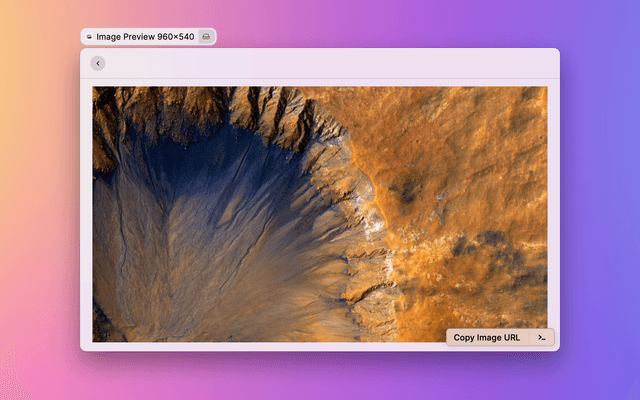Click the app icon in the window title pill
The image size is (640, 400).
tap(90, 36)
